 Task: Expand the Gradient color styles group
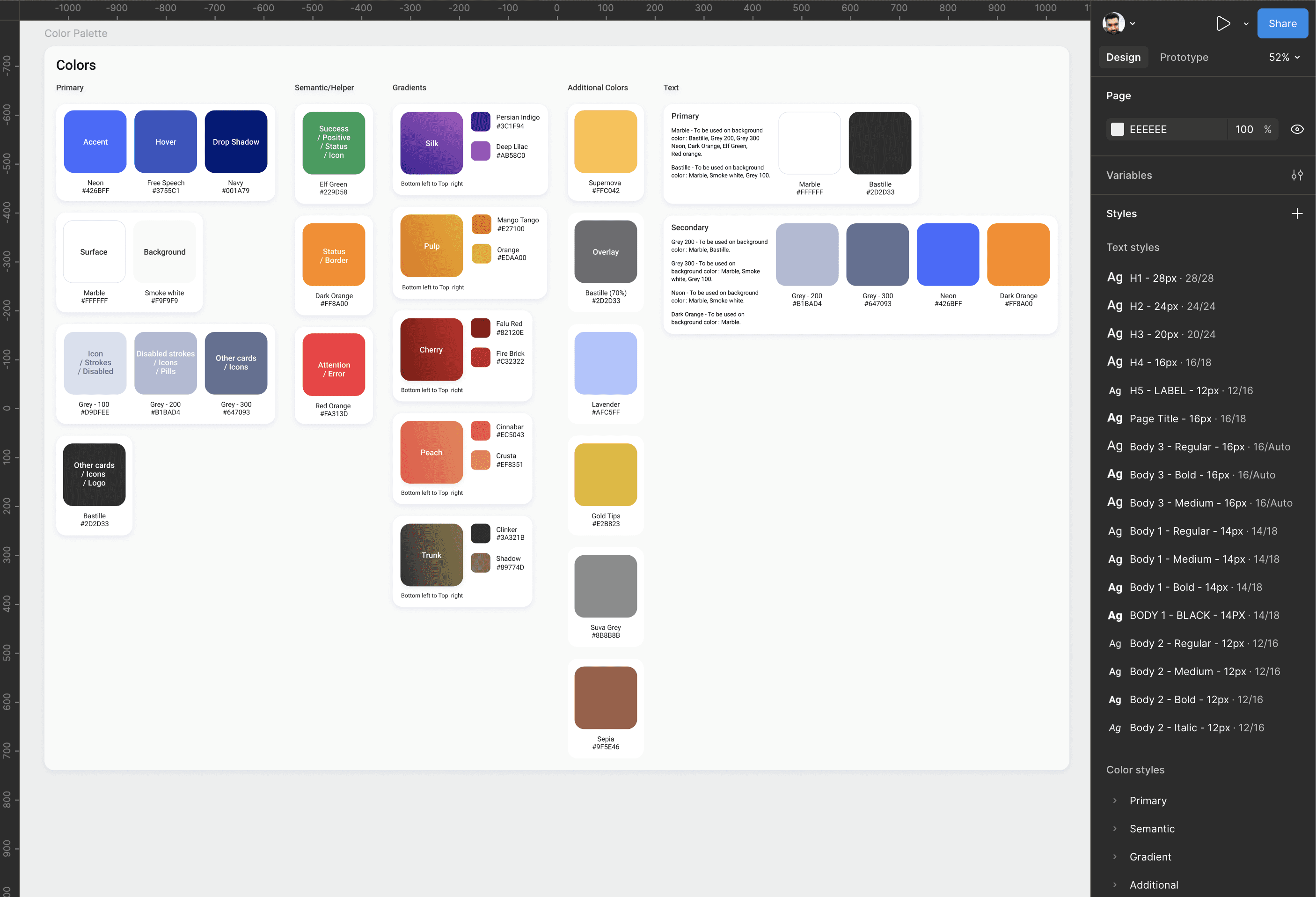click(x=1114, y=857)
